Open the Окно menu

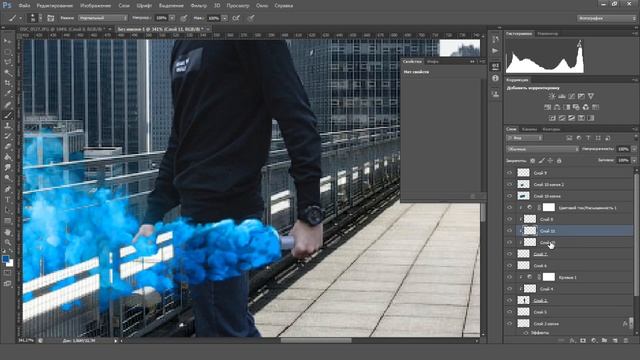(x=262, y=6)
